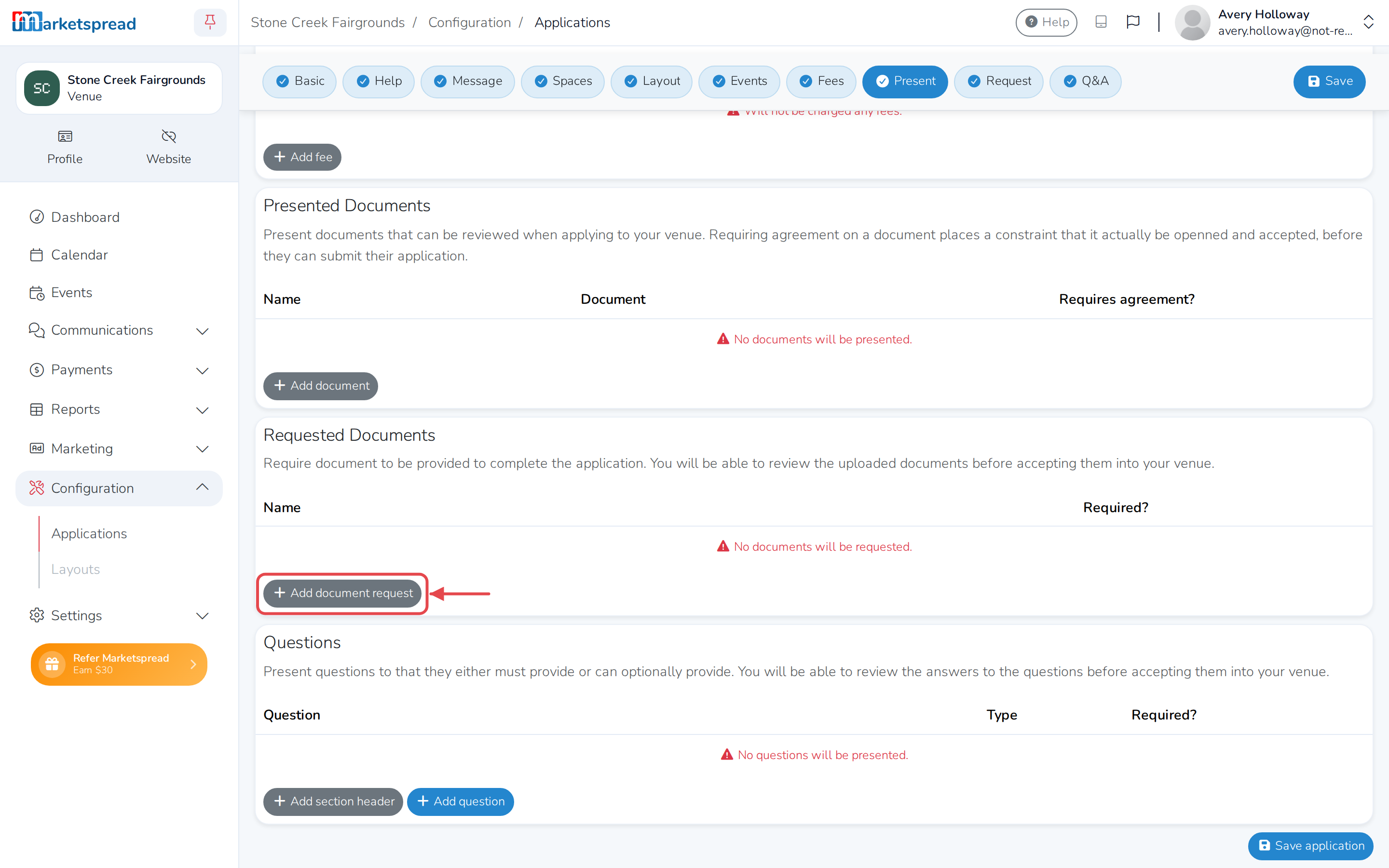Click the Communications chat icon
The height and width of the screenshot is (868, 1389).
pyautogui.click(x=37, y=330)
